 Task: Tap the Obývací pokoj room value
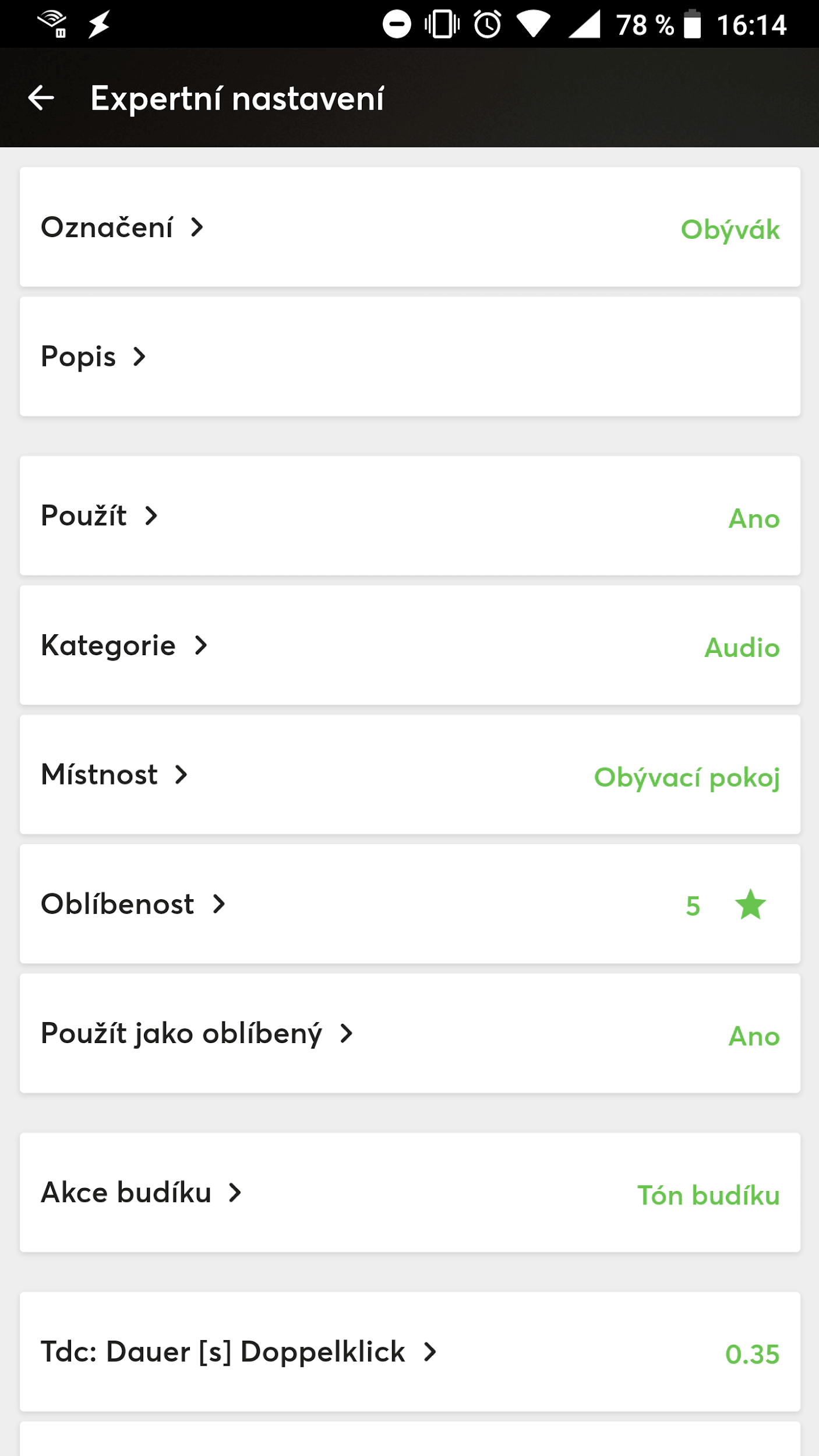tap(687, 777)
